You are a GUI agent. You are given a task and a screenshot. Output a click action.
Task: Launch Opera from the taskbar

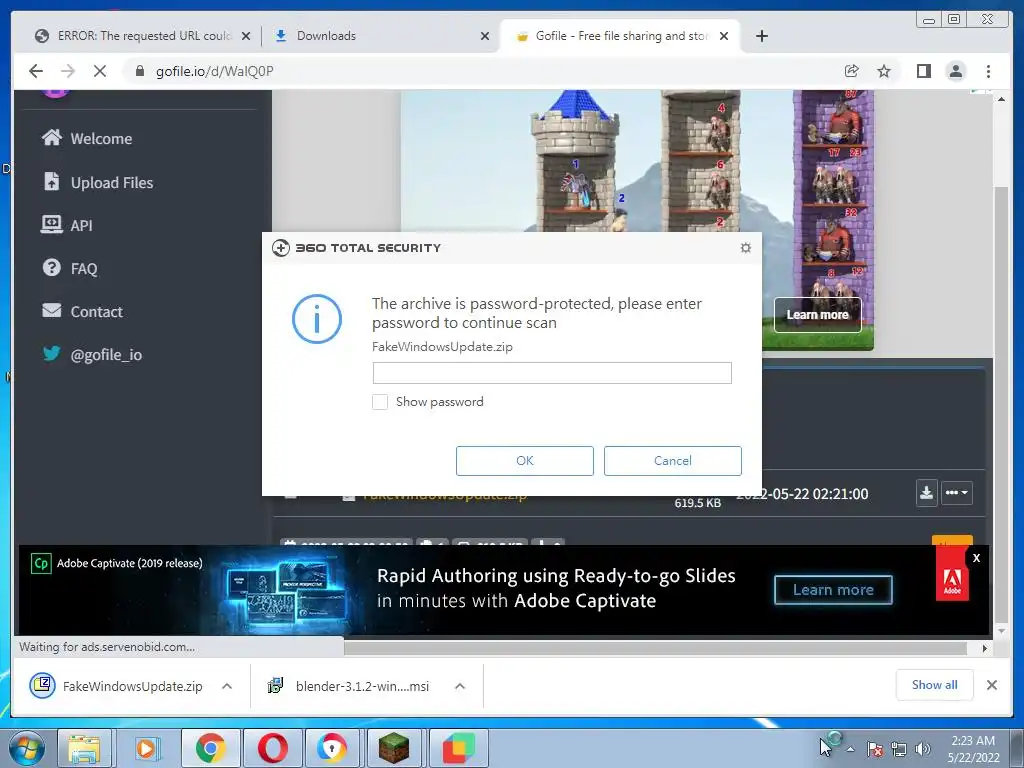[272, 748]
